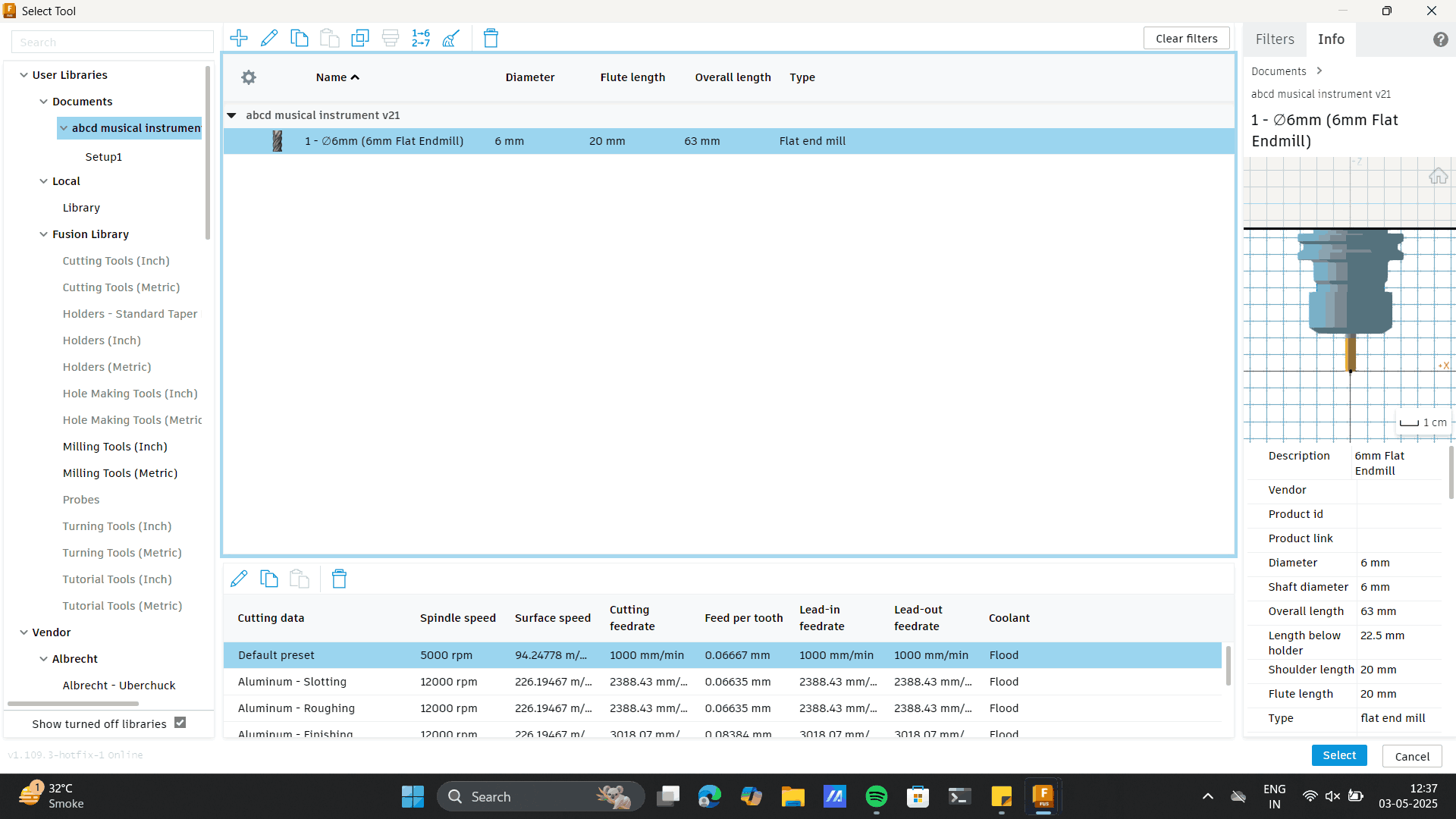This screenshot has width=1456, height=819.
Task: Click the New tool plus icon
Action: click(239, 38)
